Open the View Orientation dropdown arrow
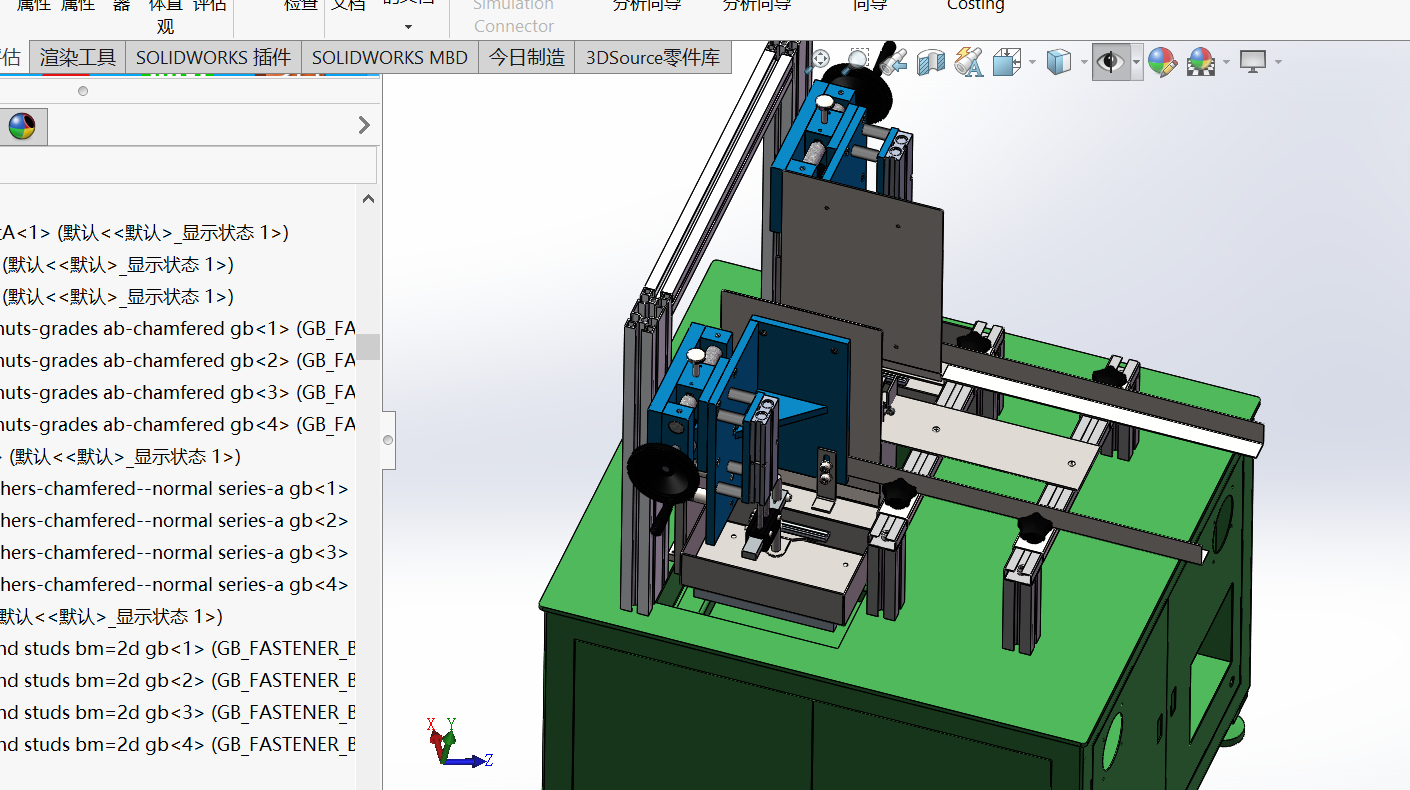 coord(1032,62)
